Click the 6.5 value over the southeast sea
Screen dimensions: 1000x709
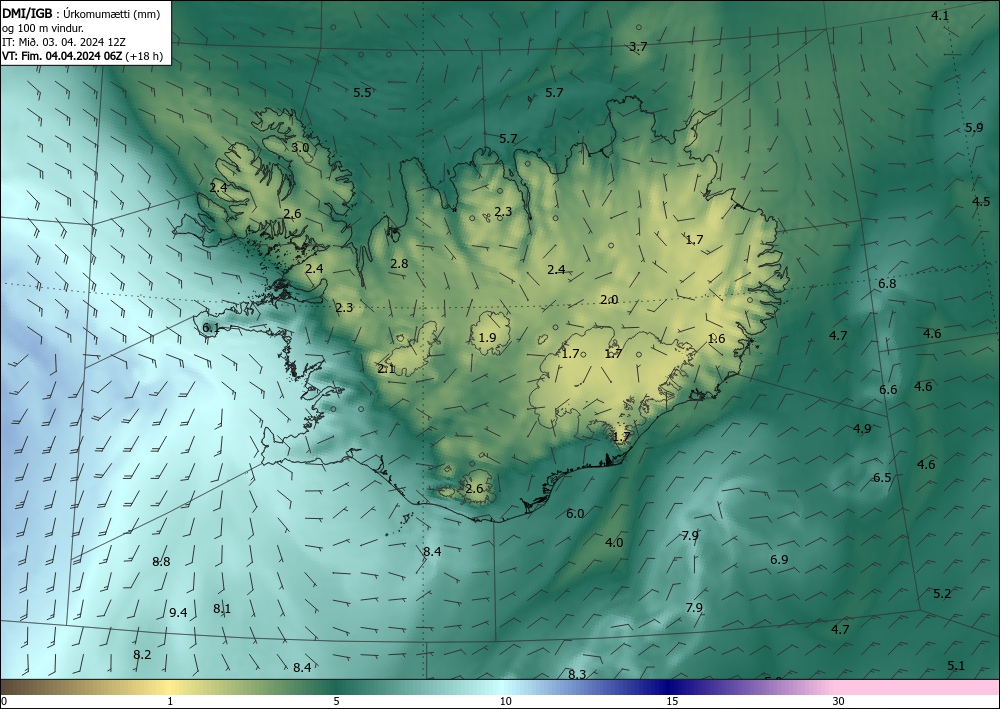(882, 478)
